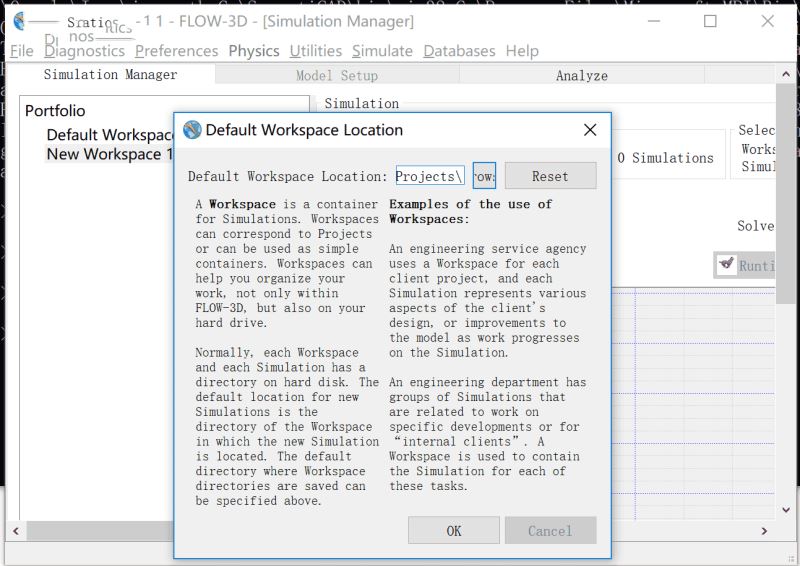Open the Utilities menu
This screenshot has width=800, height=566.
tap(315, 51)
